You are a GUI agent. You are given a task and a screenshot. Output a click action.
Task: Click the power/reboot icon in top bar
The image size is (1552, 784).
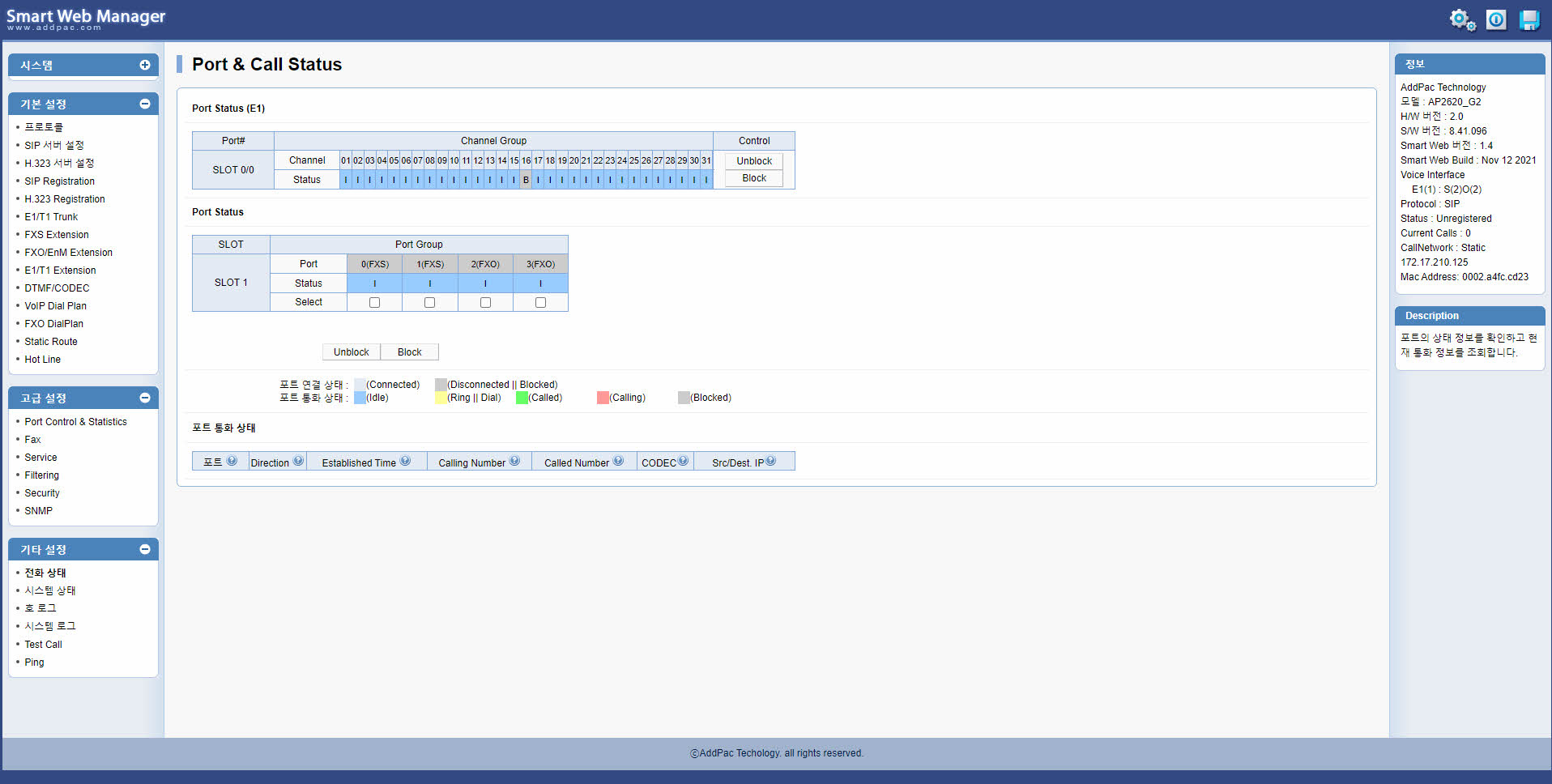1496,20
